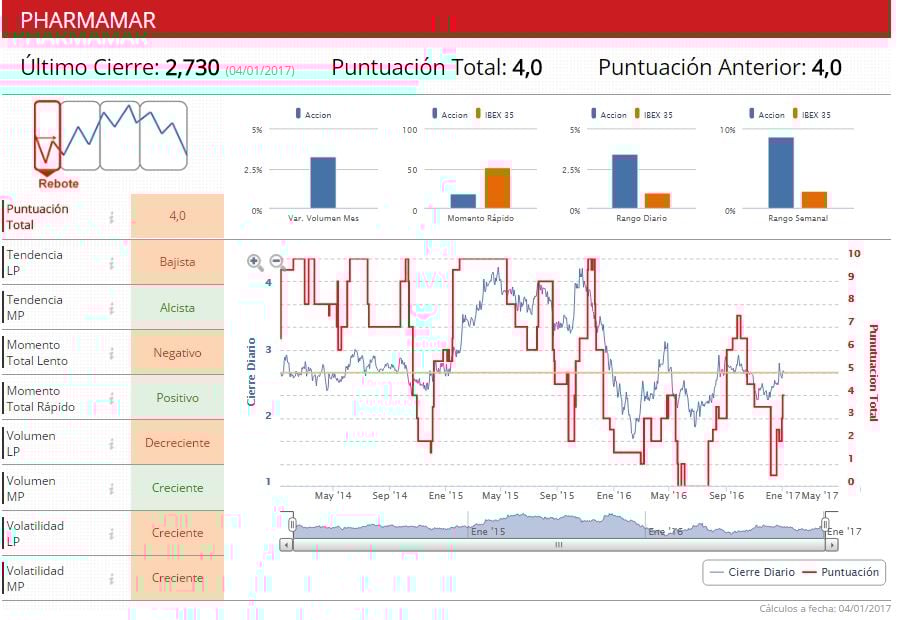The height and width of the screenshot is (620, 897).
Task: Click the Creciente value for Volatilidad MP
Action: [177, 578]
